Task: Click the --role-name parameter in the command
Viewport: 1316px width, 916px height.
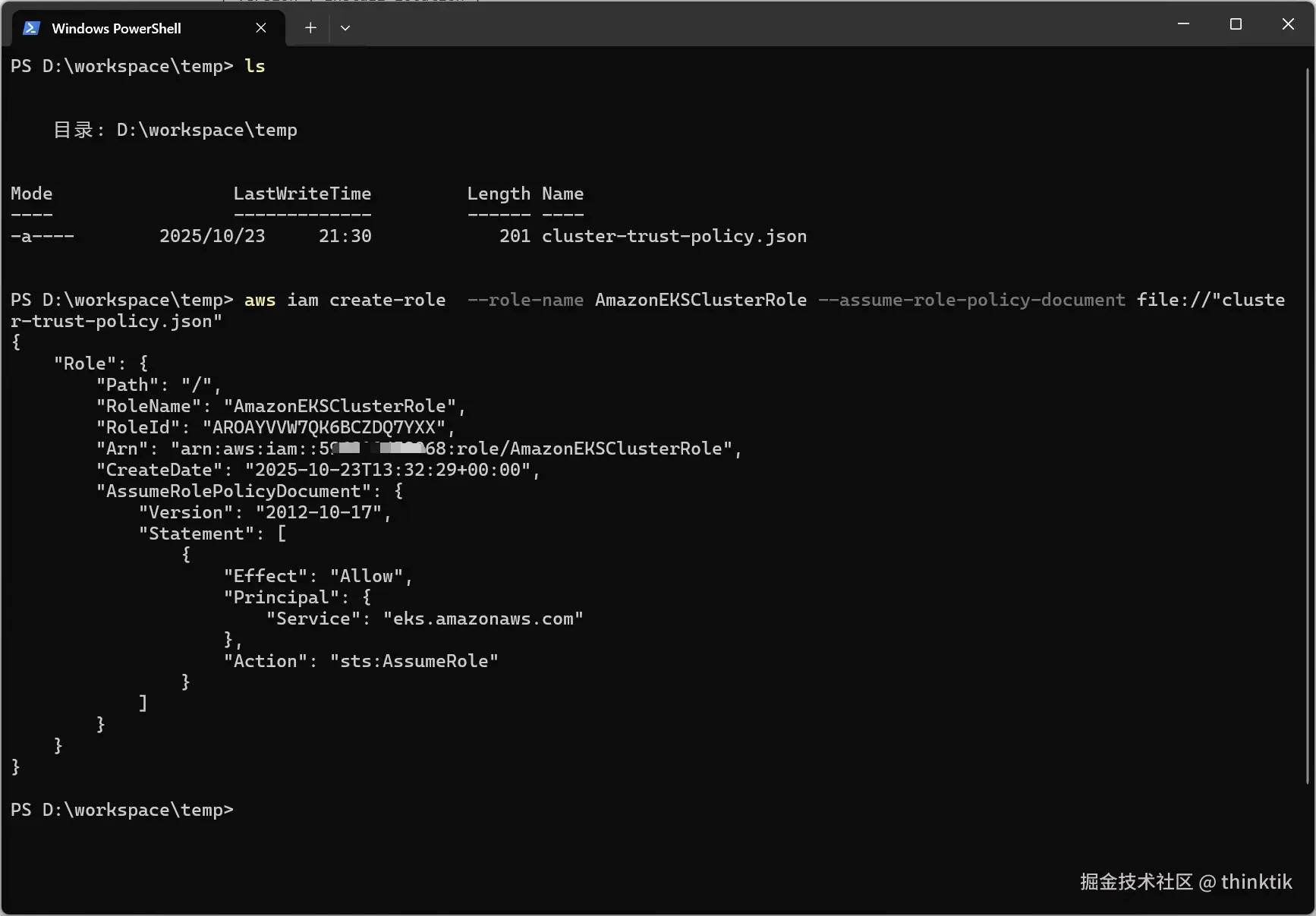Action: [525, 301]
